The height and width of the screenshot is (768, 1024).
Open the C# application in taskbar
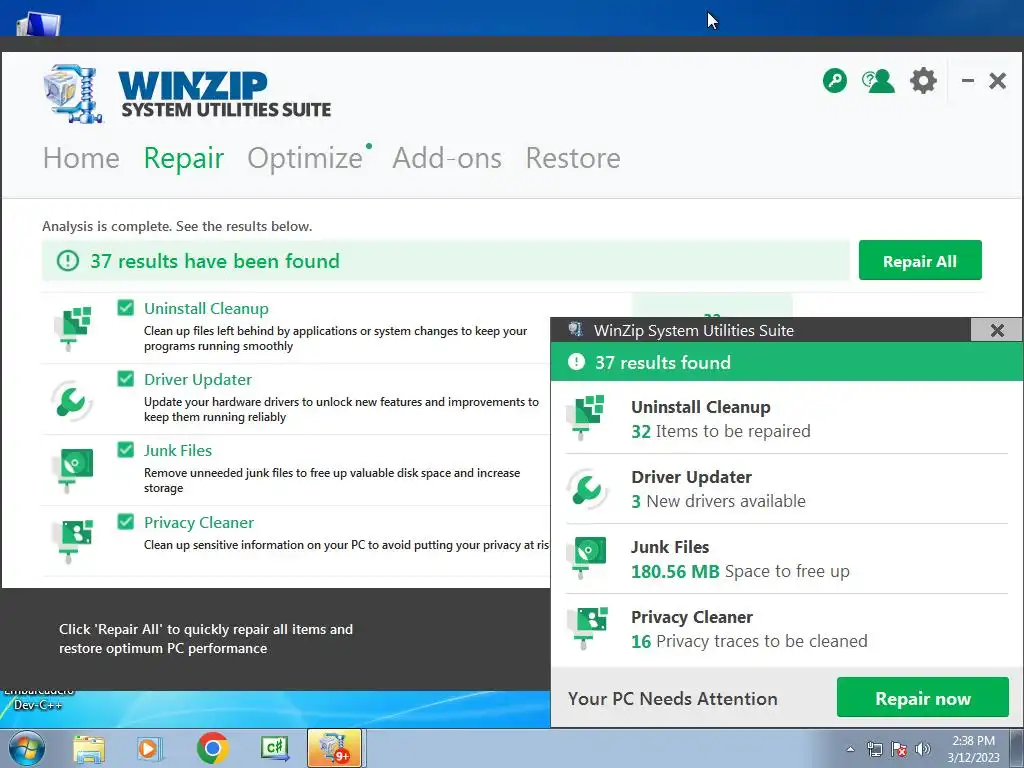[274, 748]
